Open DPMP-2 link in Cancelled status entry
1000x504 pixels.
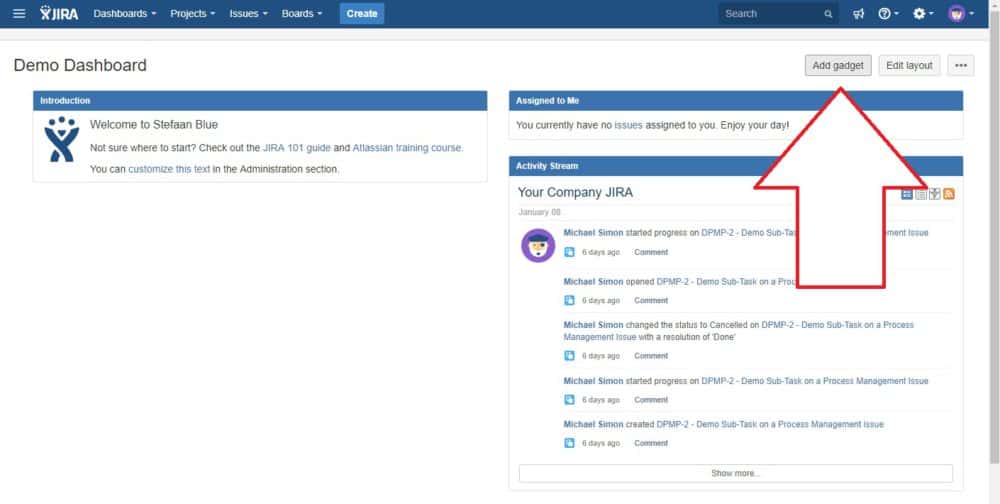pos(739,330)
